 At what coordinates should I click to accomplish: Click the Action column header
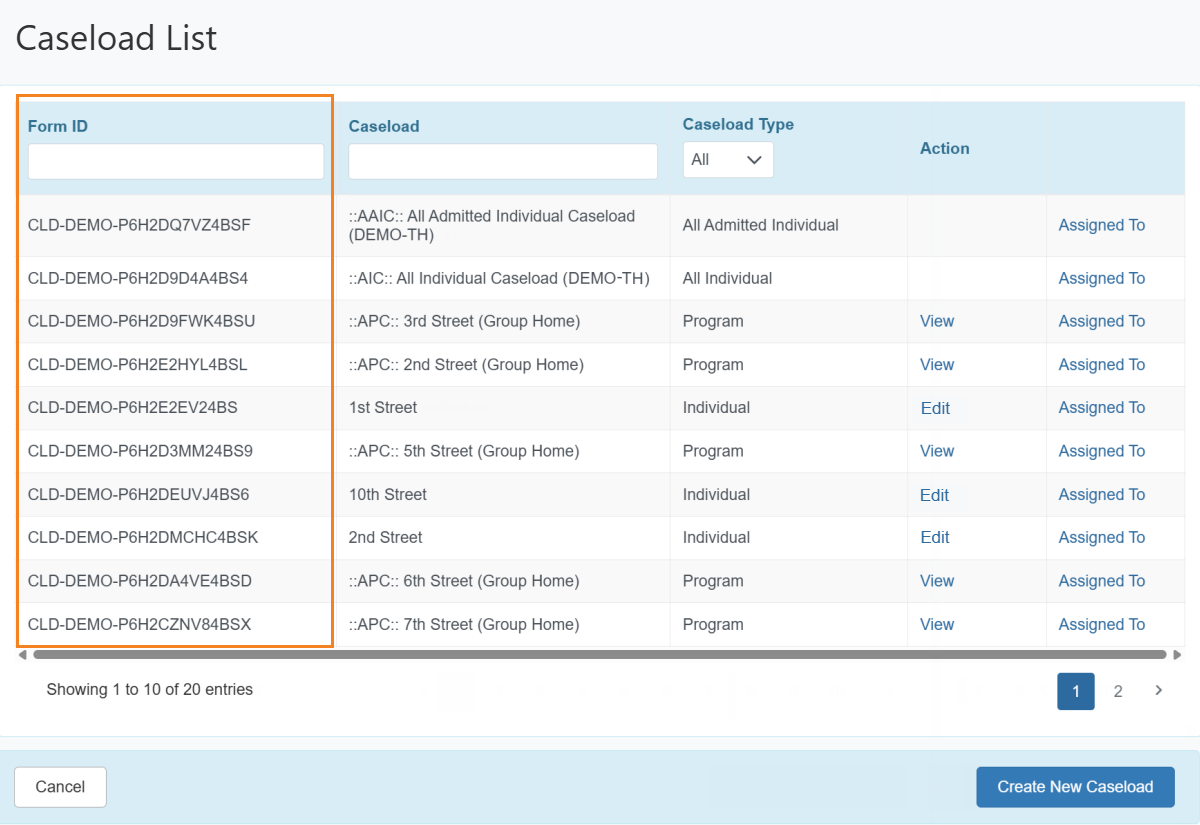click(945, 148)
